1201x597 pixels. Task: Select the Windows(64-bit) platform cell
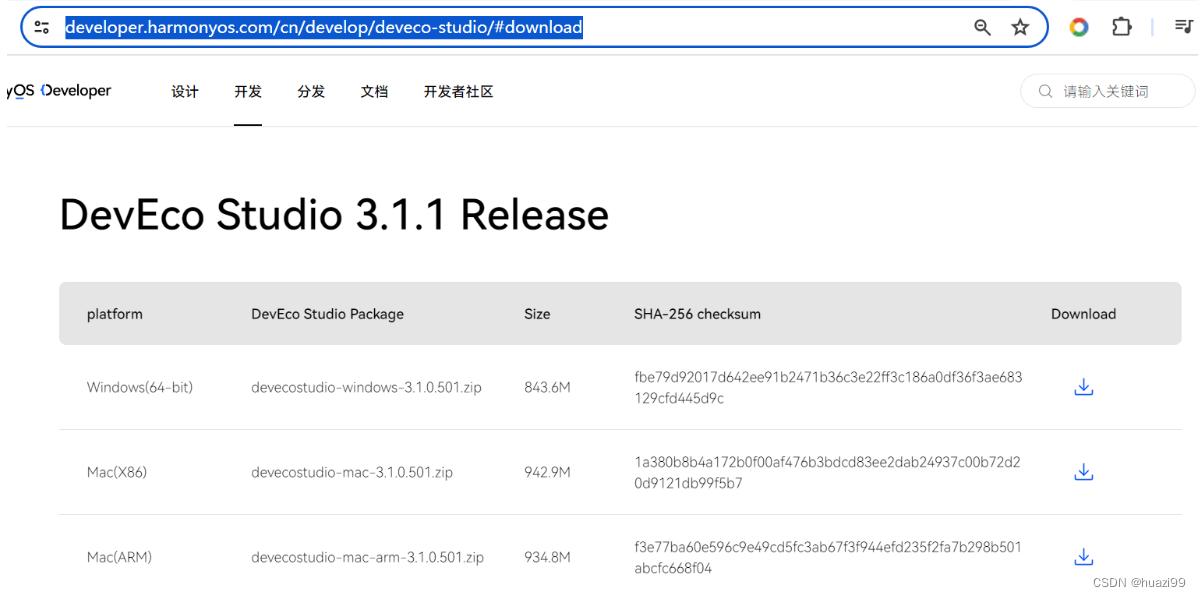tap(140, 387)
